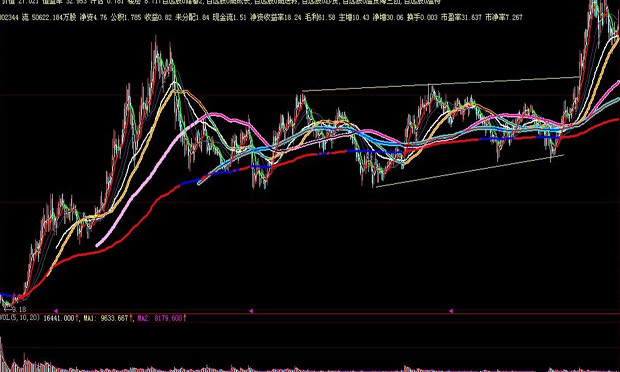Click the 现金流1.51 cash flow field

pyautogui.click(x=230, y=17)
